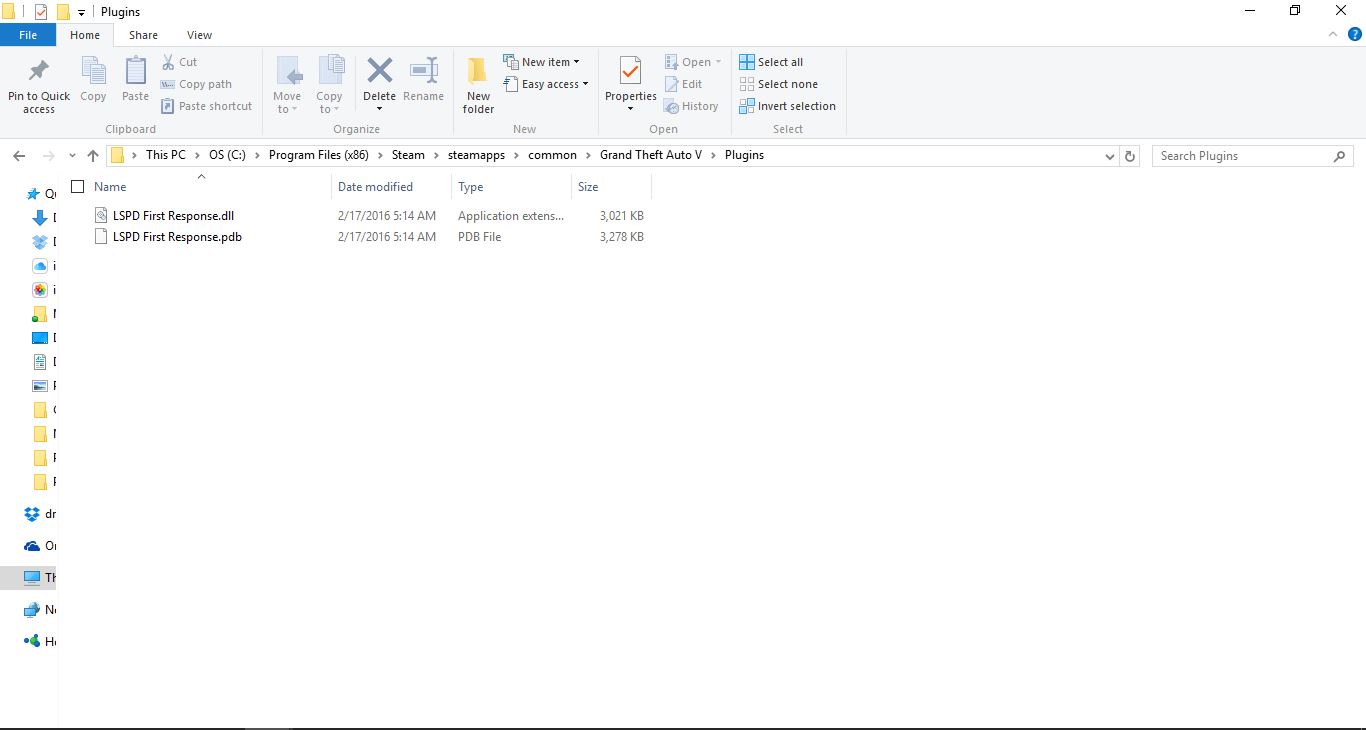The height and width of the screenshot is (730, 1366).
Task: Navigate to Program Files (x86) breadcrumb
Action: (x=319, y=155)
